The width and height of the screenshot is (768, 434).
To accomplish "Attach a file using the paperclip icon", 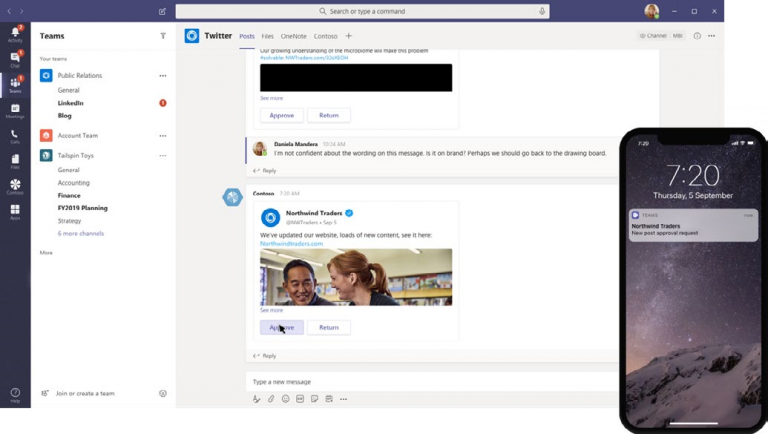I will tap(270, 399).
